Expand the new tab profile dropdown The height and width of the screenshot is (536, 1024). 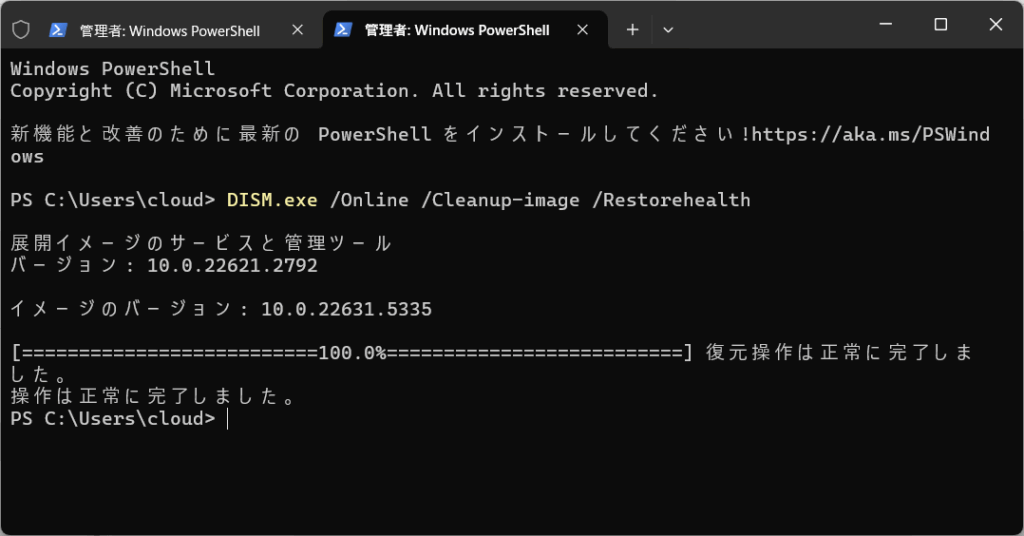pos(668,30)
